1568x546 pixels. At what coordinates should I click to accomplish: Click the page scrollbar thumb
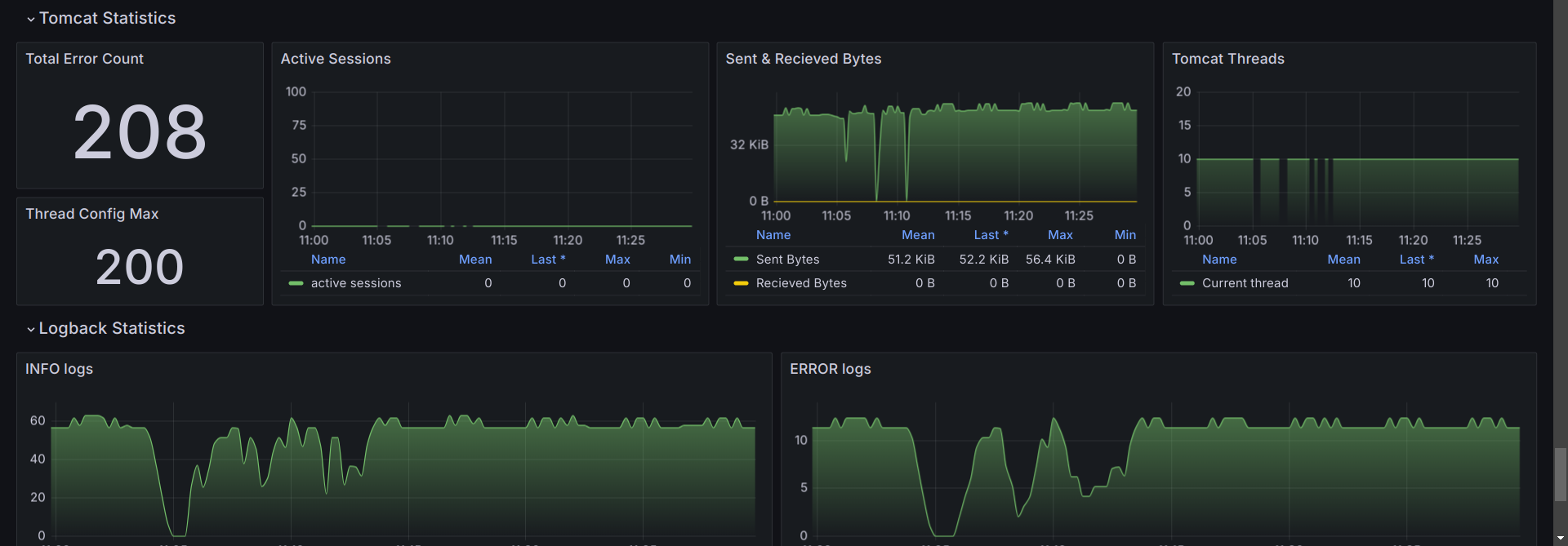click(1561, 473)
